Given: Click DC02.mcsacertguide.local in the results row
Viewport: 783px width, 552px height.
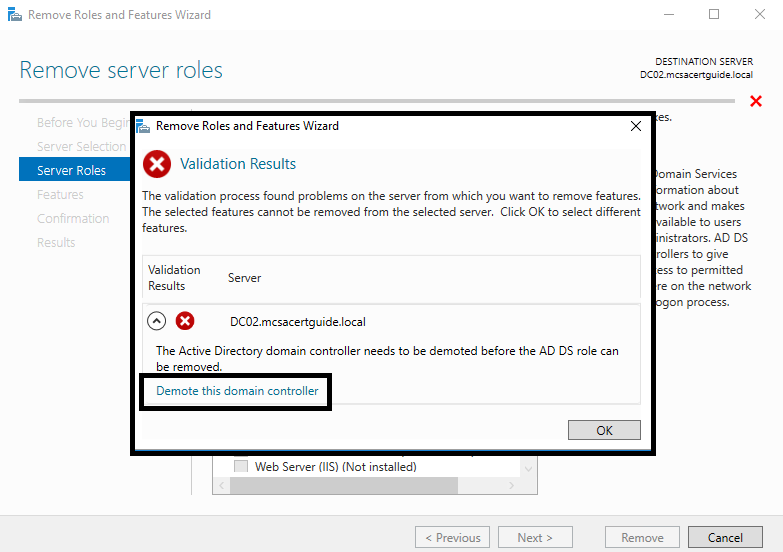Looking at the screenshot, I should coord(298,322).
